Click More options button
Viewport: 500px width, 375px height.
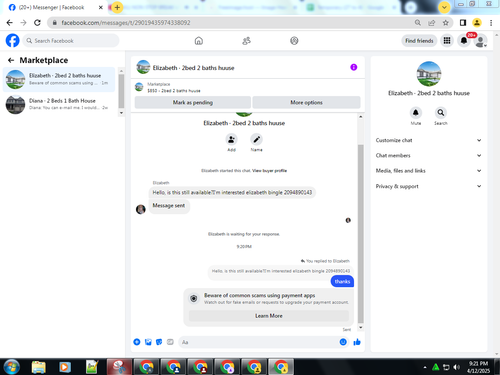[x=306, y=102]
